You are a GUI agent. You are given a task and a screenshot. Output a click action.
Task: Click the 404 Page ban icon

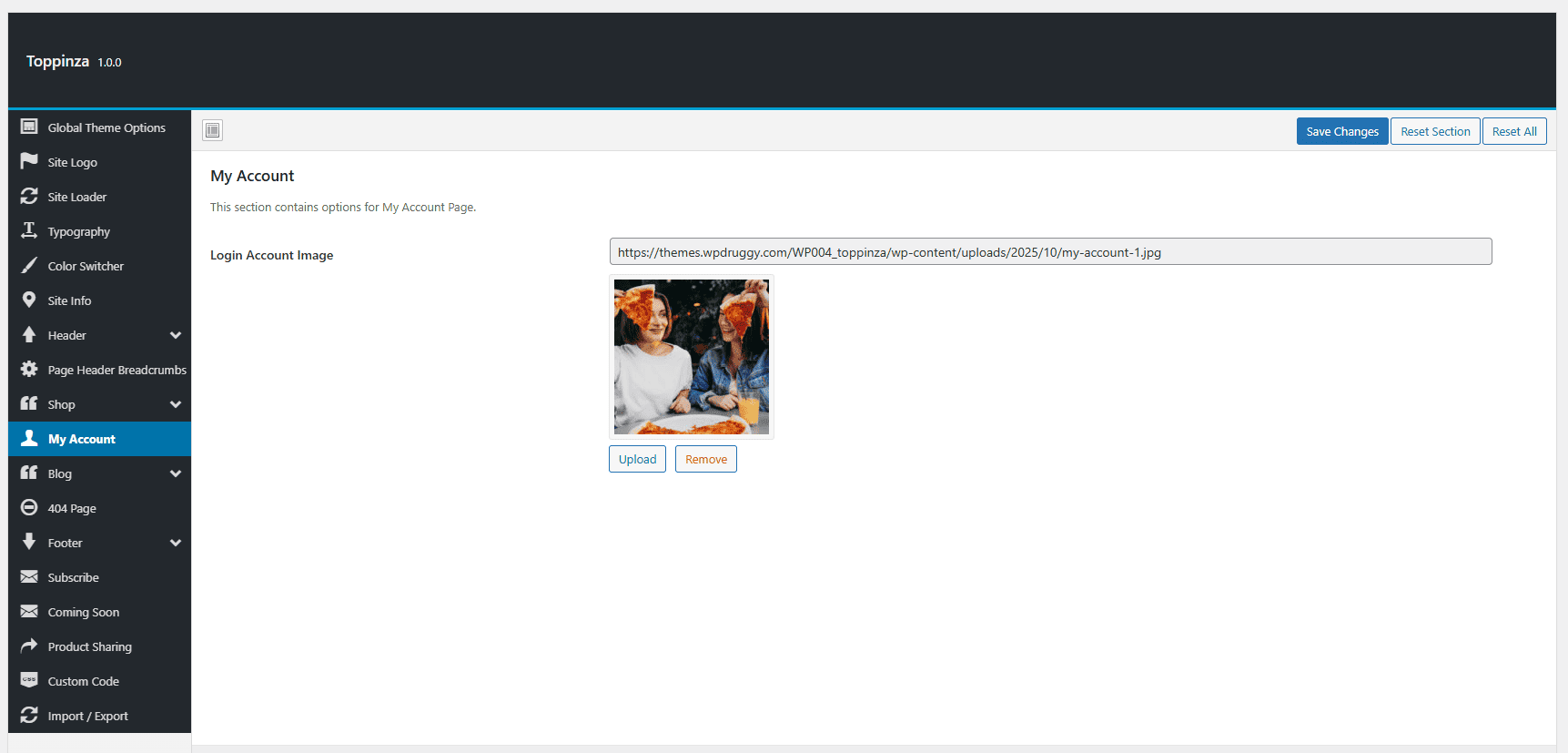29,507
